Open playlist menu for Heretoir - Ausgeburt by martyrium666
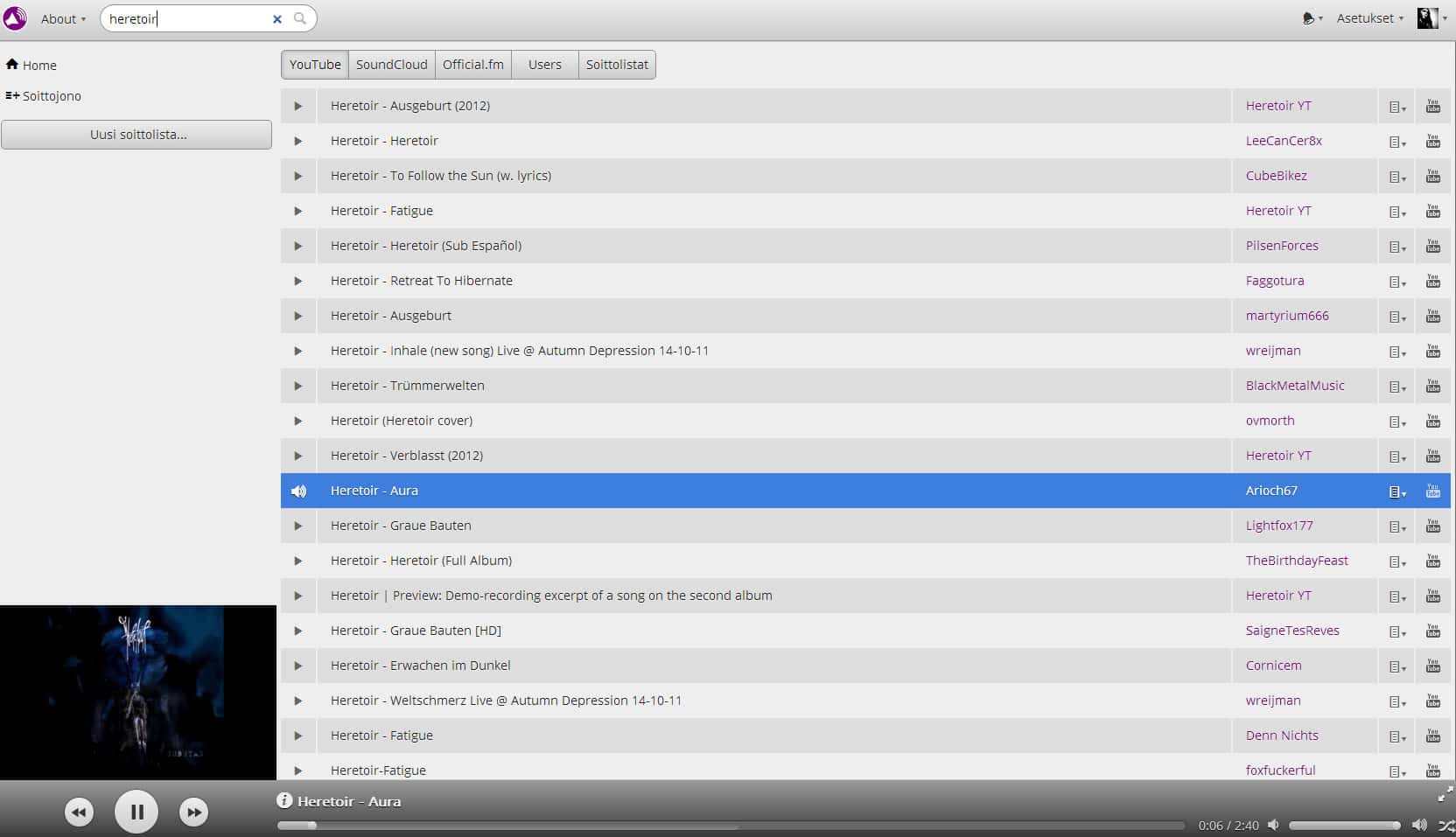 [1397, 317]
